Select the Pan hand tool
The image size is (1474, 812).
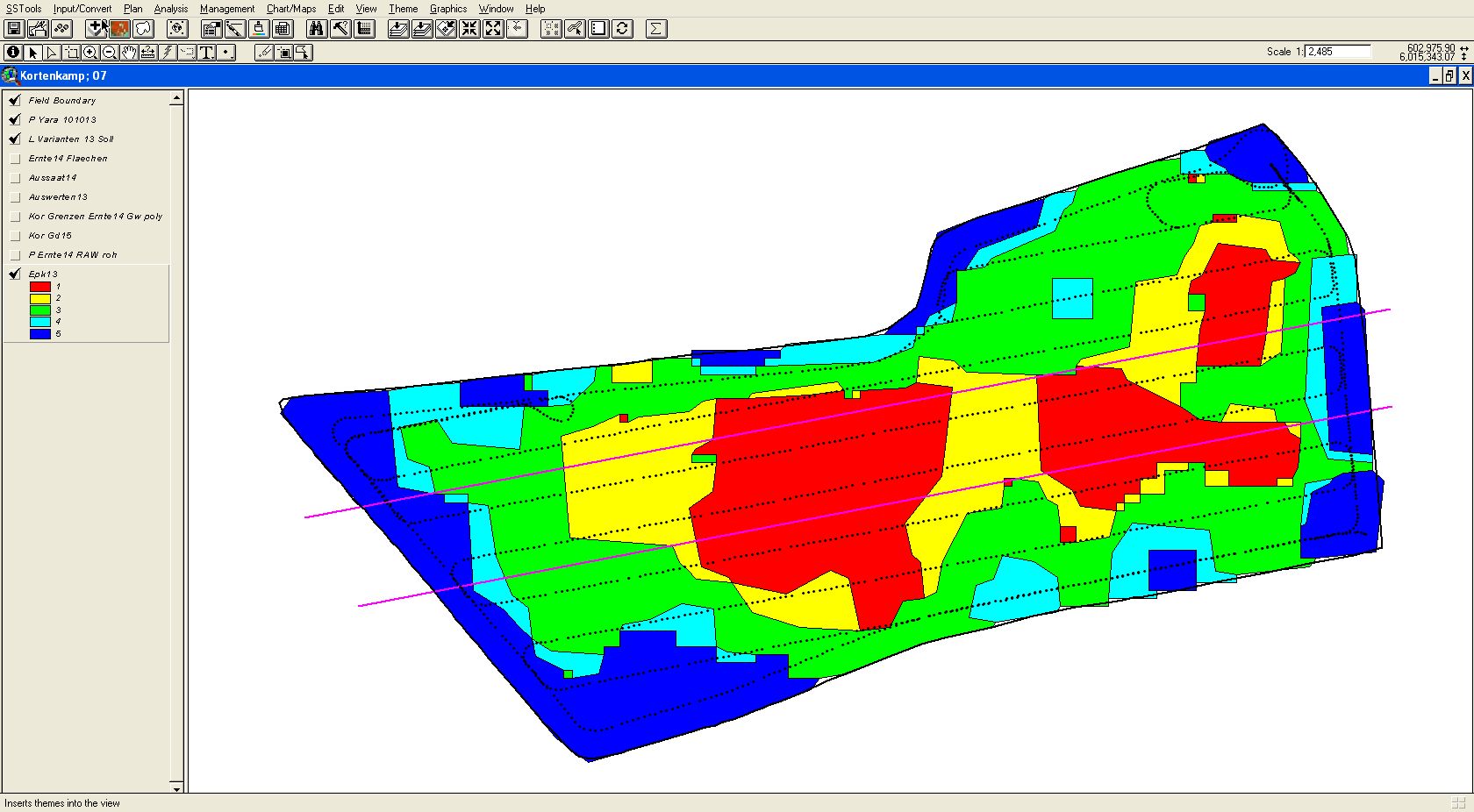point(129,53)
